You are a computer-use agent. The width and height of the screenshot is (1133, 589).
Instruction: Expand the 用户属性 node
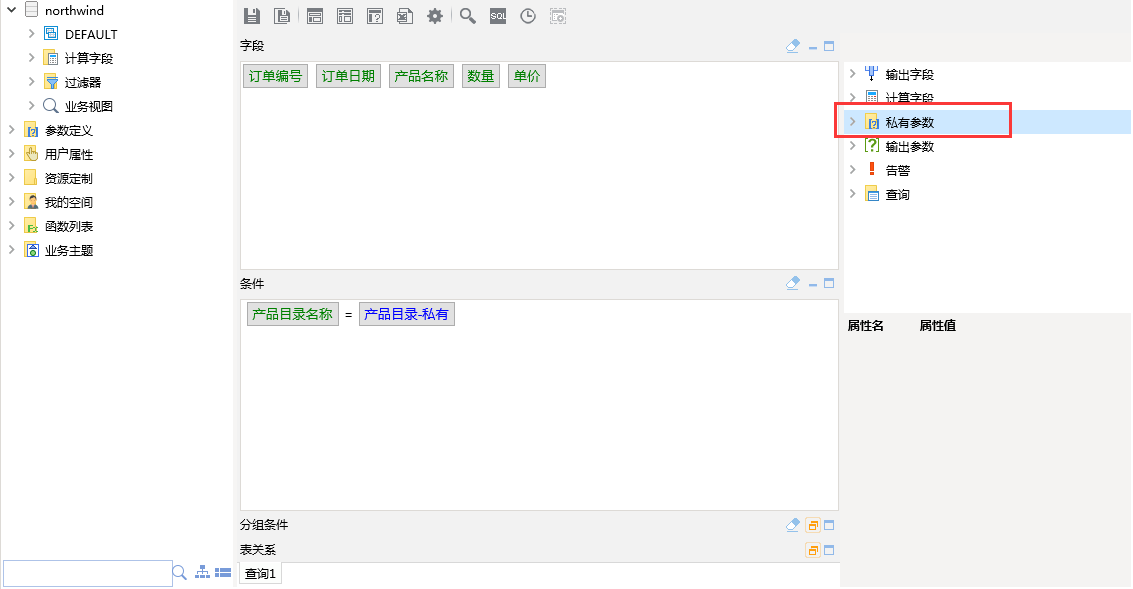pos(12,154)
